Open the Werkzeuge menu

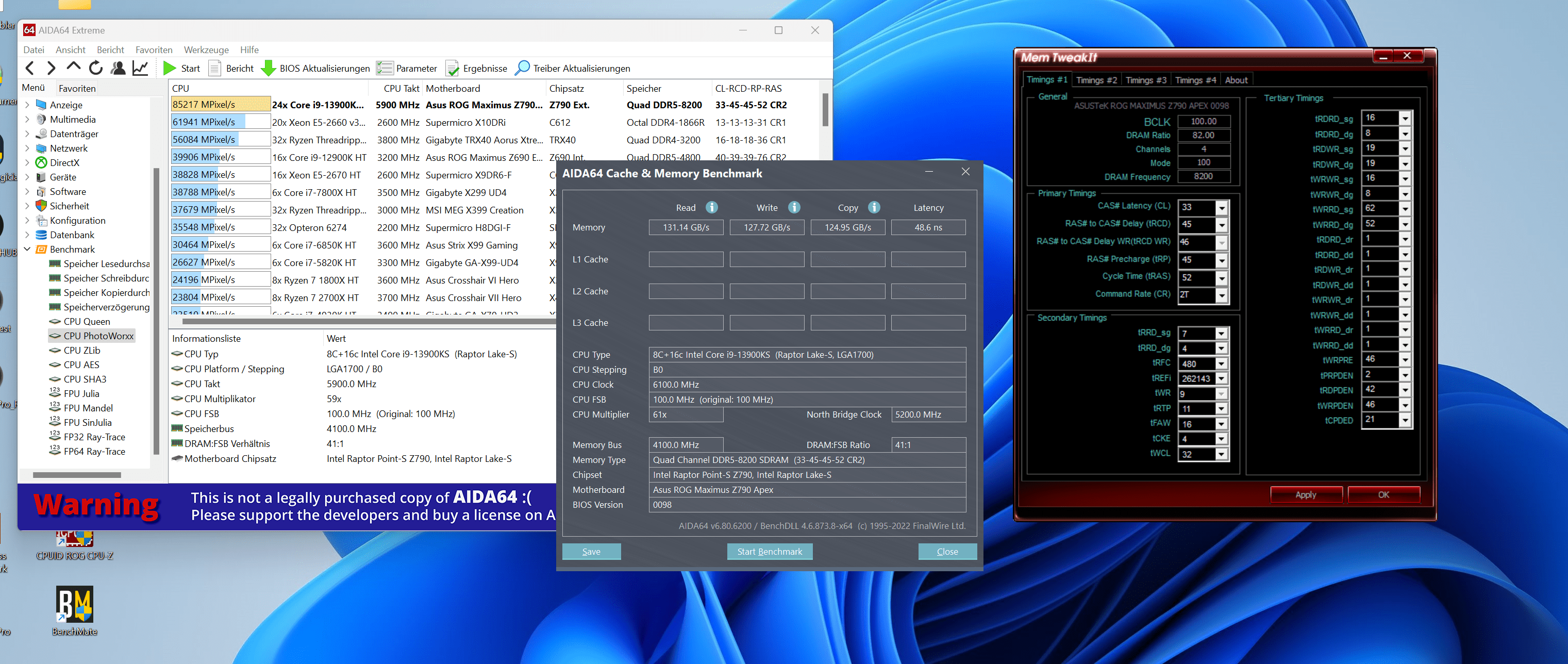206,50
